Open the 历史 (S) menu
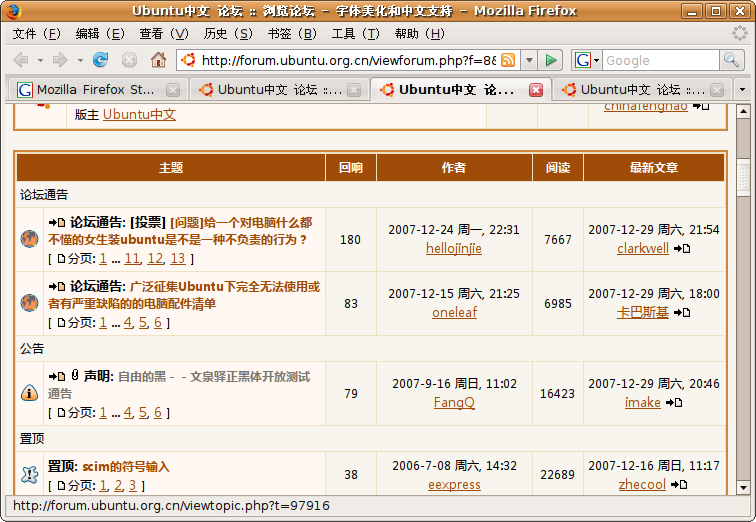The width and height of the screenshot is (756, 522). [x=228, y=34]
